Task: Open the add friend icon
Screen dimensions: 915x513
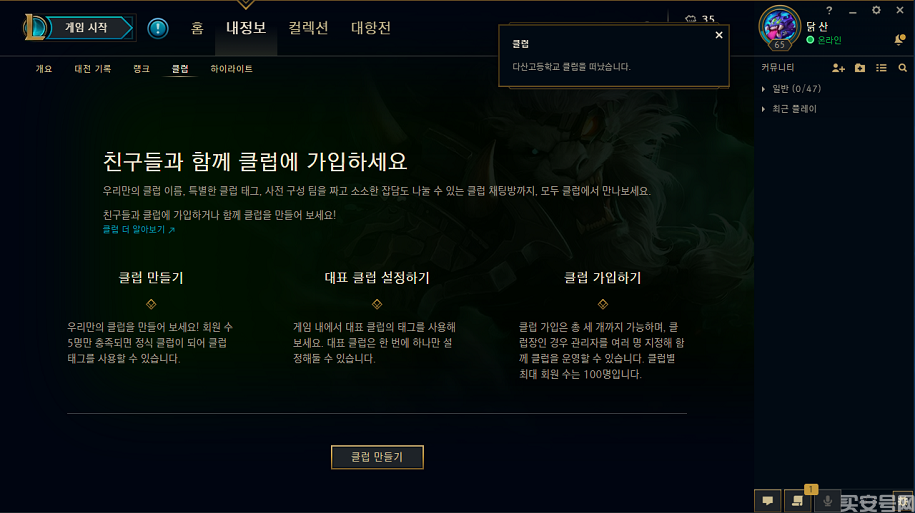Action: (x=838, y=68)
